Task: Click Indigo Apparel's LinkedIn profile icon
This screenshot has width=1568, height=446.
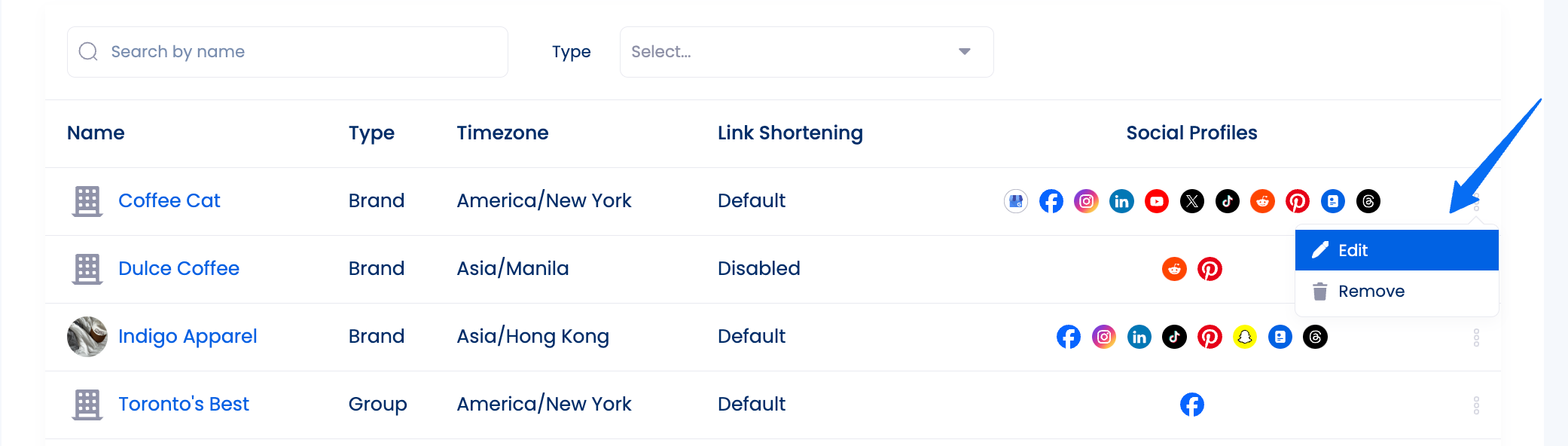Action: coord(1139,337)
